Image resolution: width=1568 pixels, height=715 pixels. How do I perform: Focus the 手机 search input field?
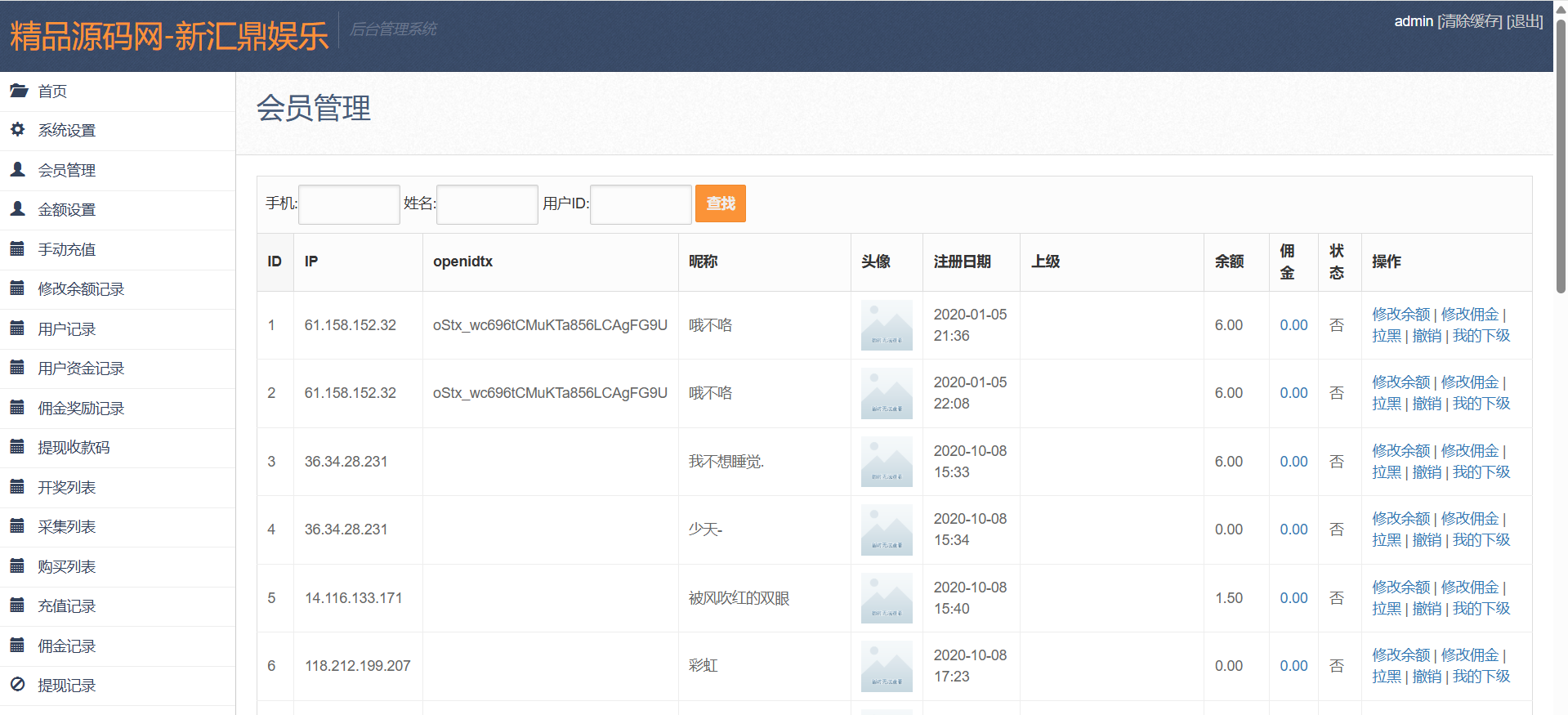349,204
